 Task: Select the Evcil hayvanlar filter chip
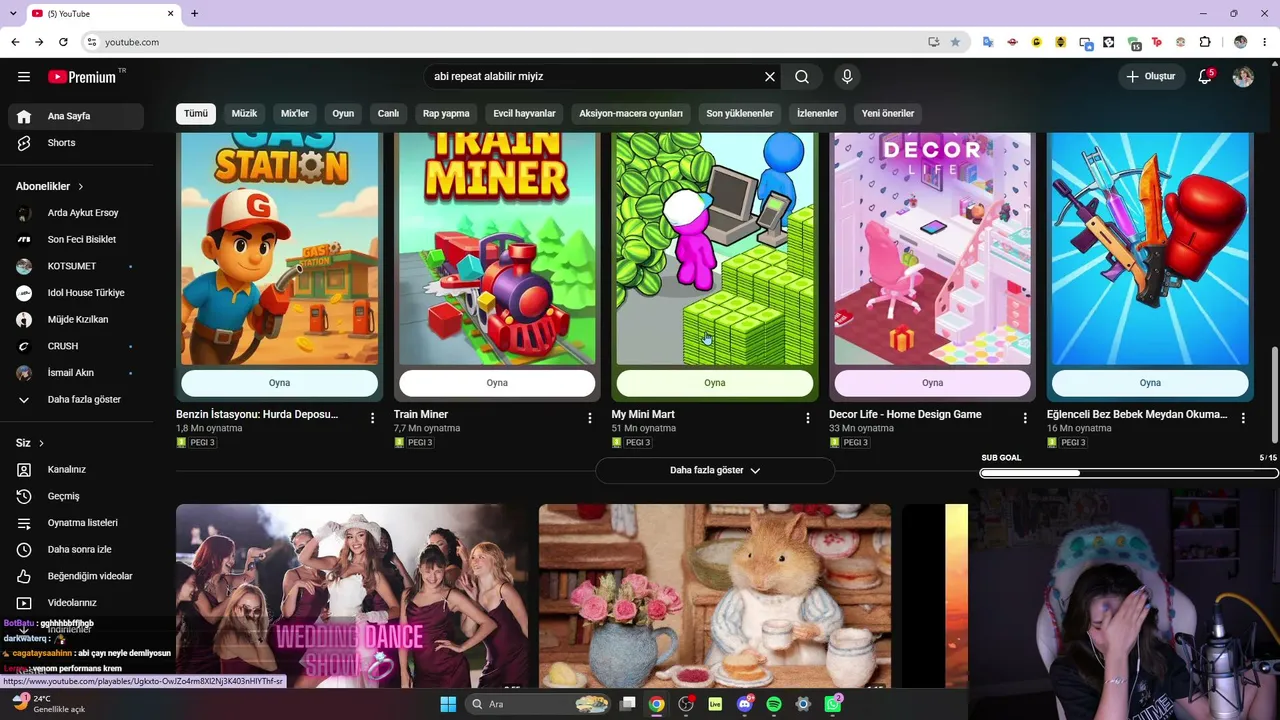pos(524,113)
